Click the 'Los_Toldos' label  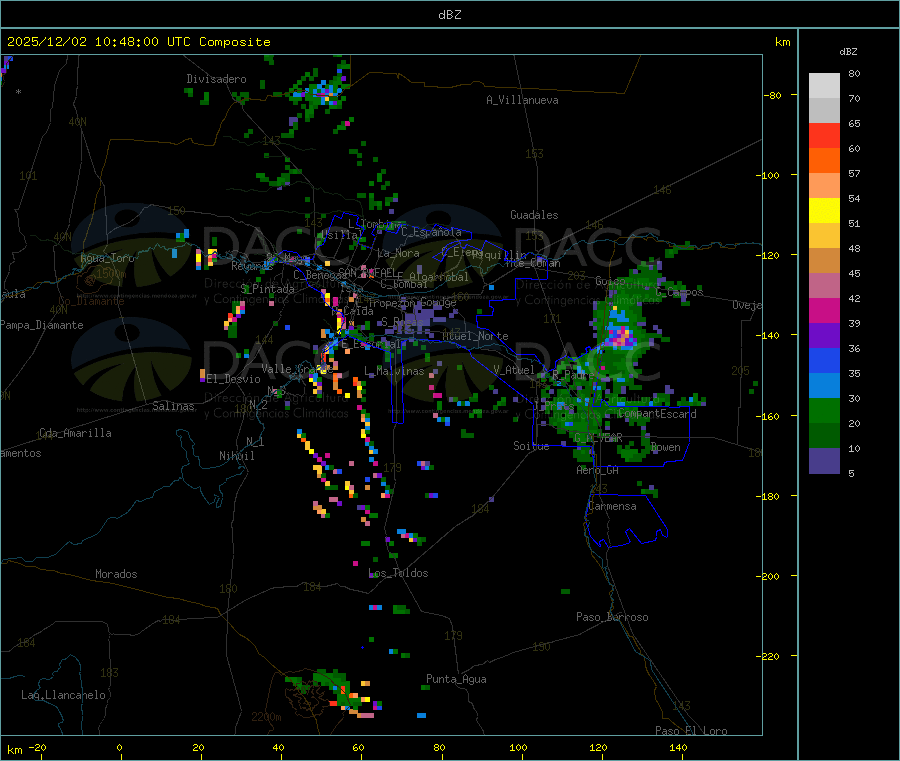[x=398, y=573]
